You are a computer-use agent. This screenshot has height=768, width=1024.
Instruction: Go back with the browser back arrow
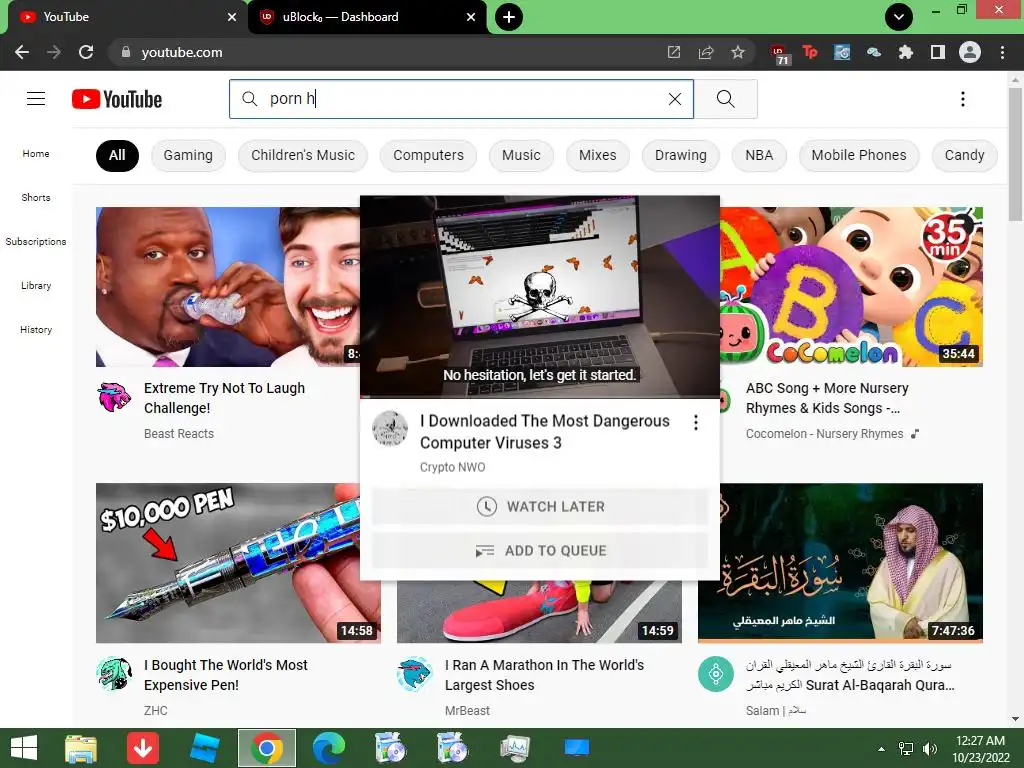22,52
